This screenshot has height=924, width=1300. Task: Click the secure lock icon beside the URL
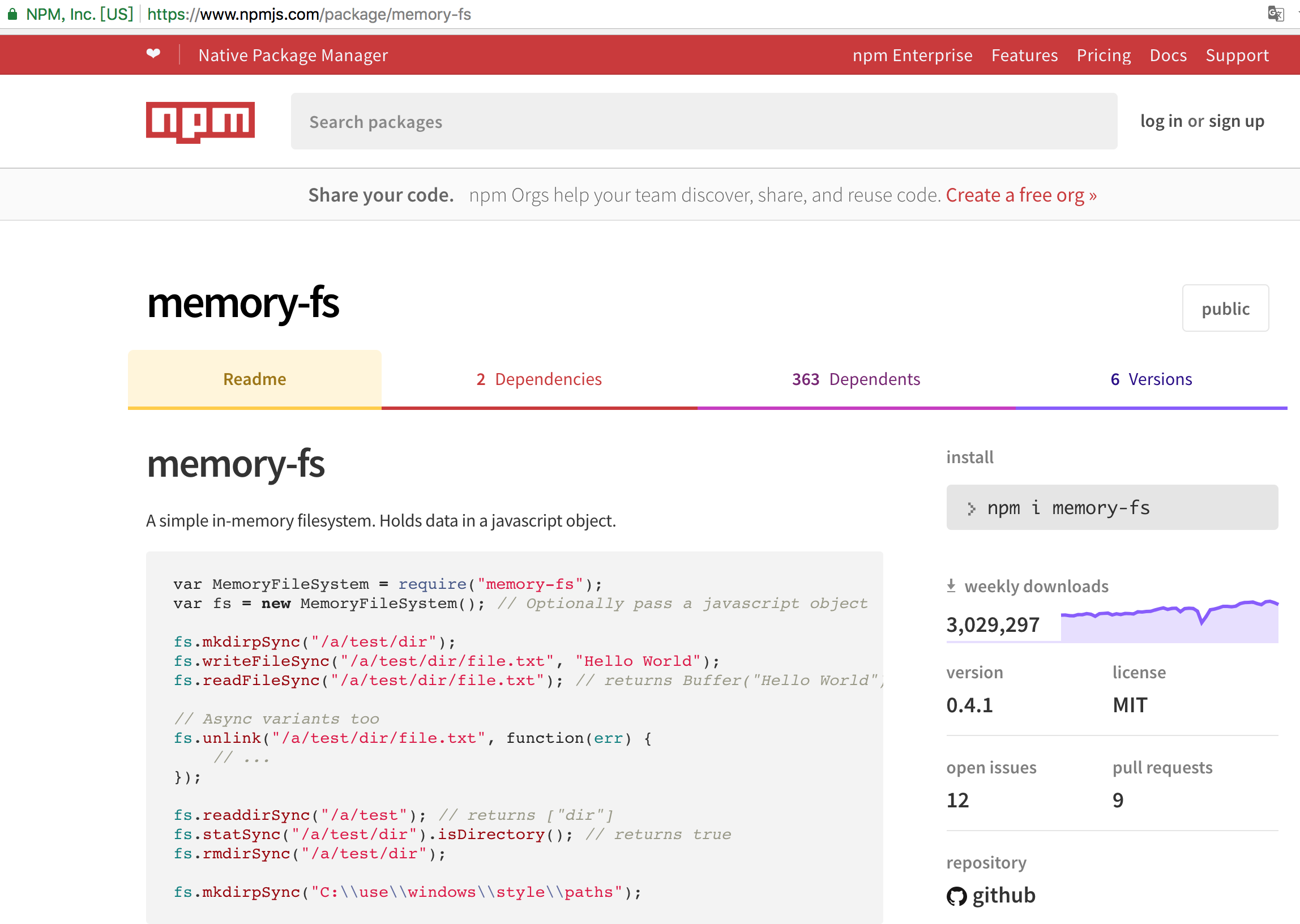click(12, 14)
